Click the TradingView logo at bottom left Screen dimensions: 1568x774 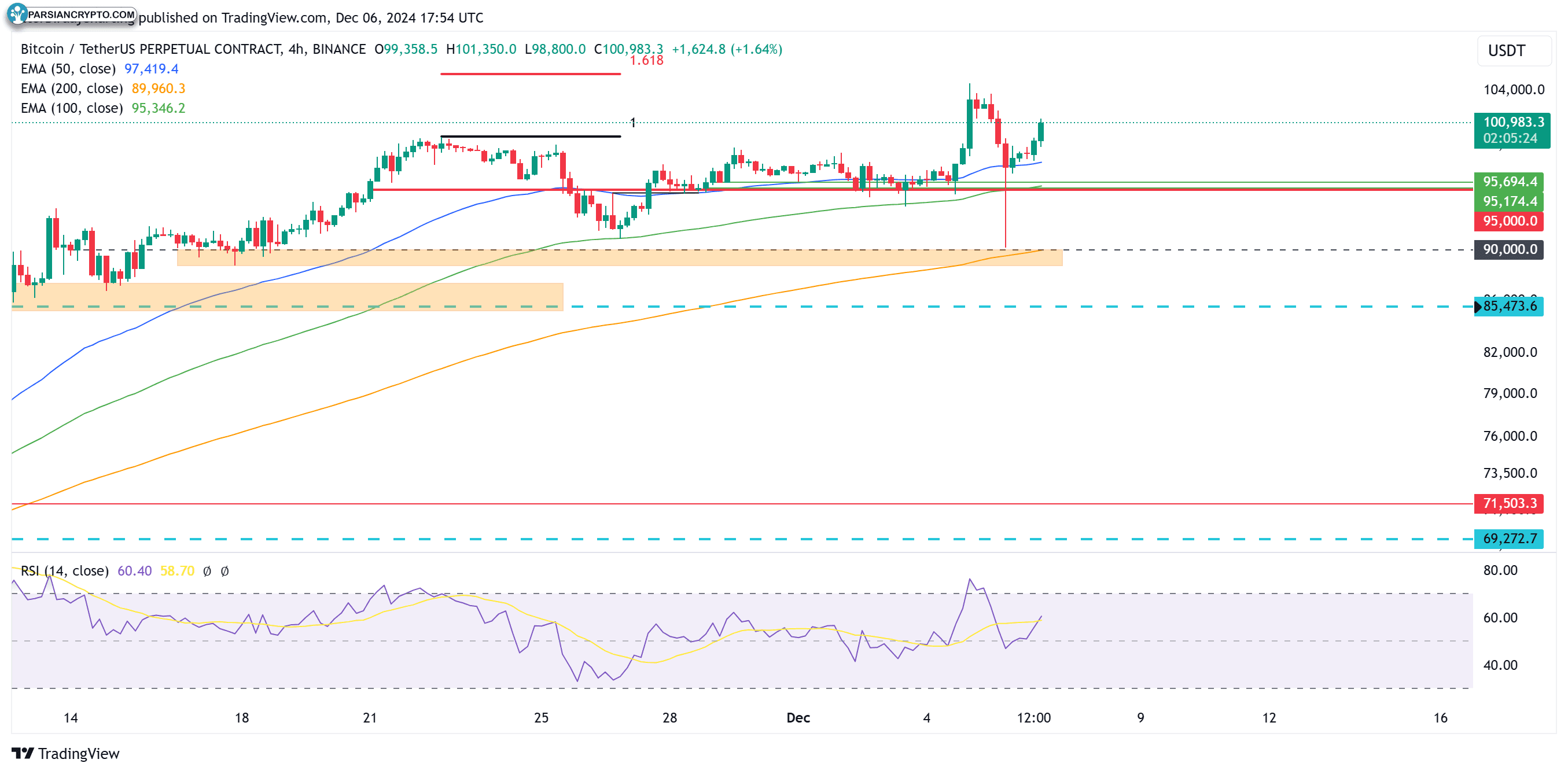point(65,753)
